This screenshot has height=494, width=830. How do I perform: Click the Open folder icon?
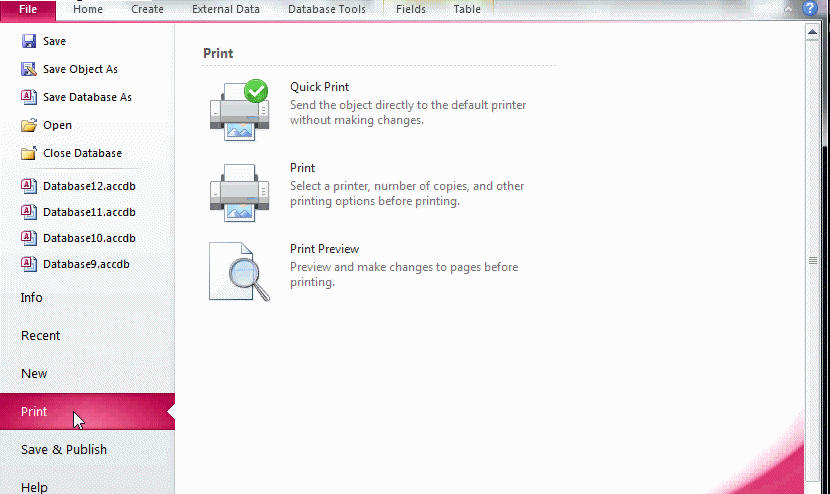(29, 125)
